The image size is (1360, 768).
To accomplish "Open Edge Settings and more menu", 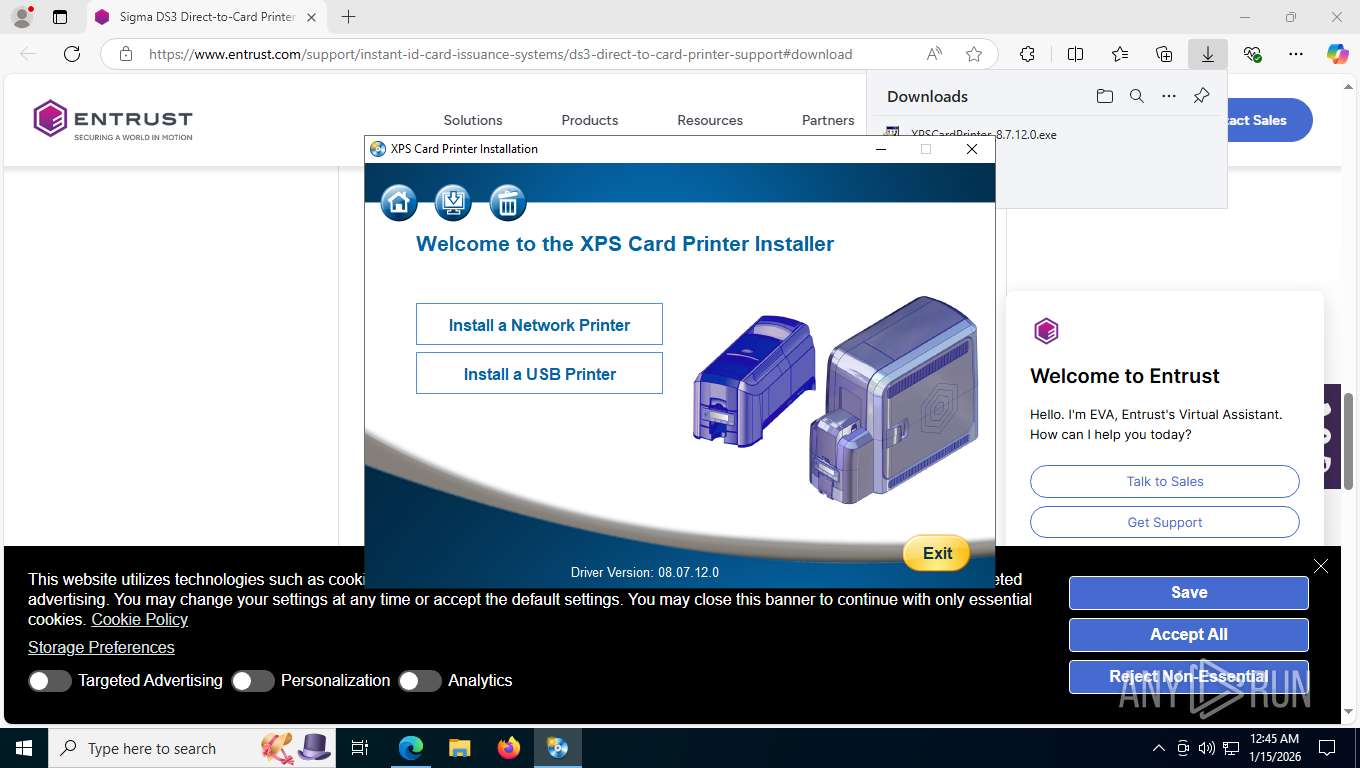I will (x=1296, y=54).
